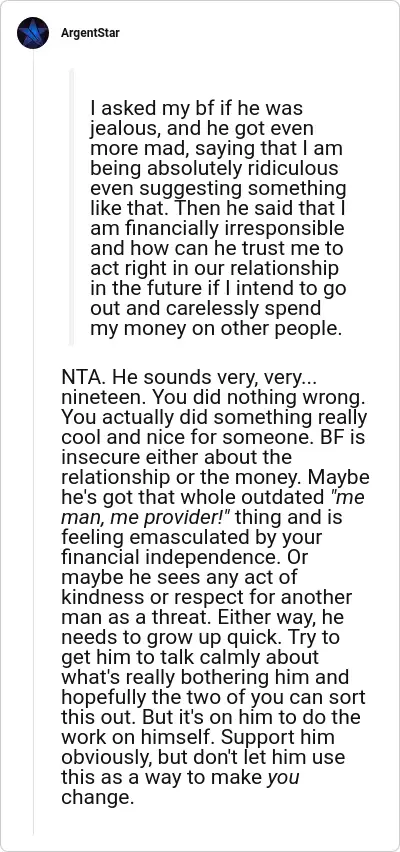The height and width of the screenshot is (852, 400).
Task: Click the ArgentStar blue star avatar
Action: click(x=33, y=33)
